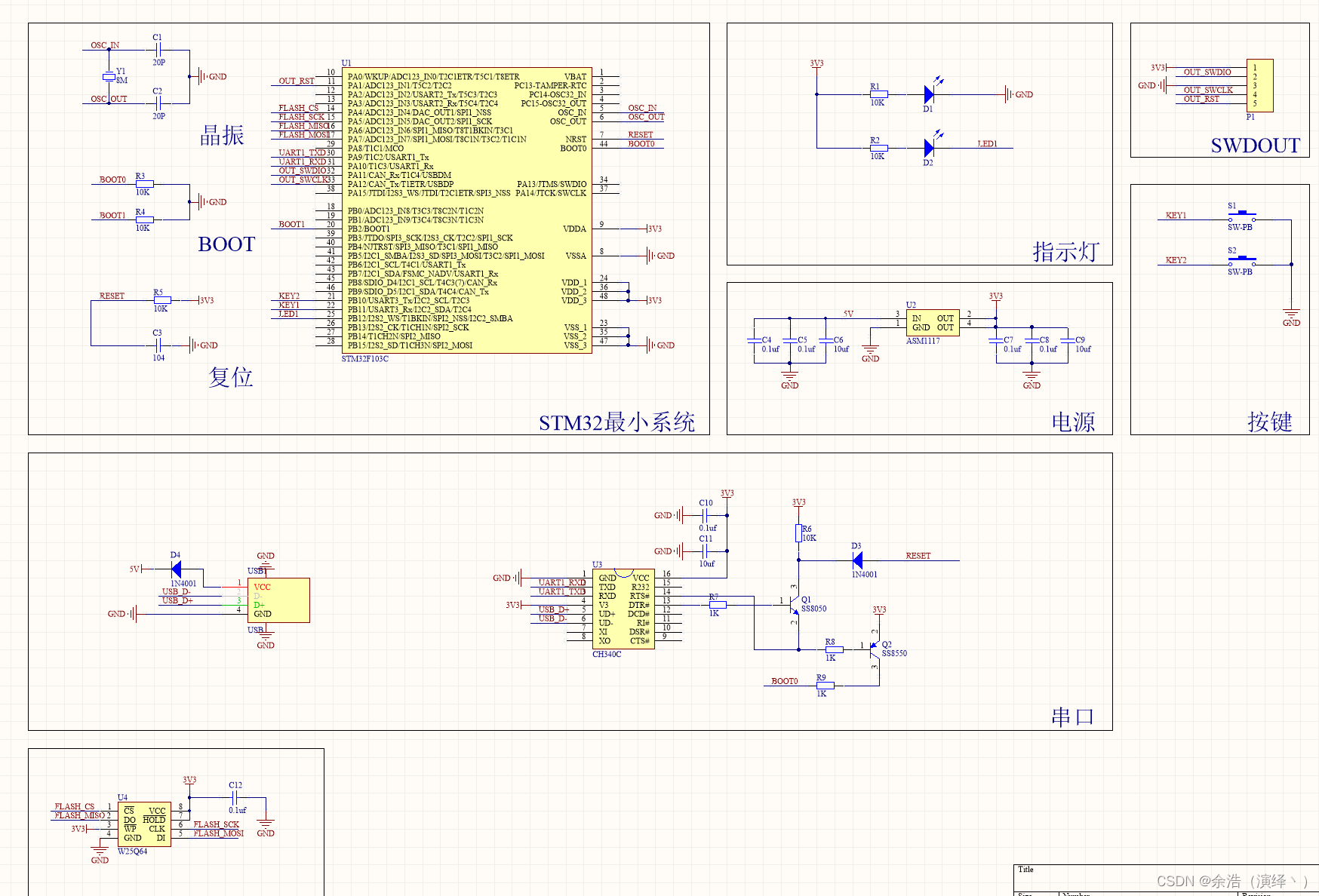The width and height of the screenshot is (1319, 896).
Task: Select resistor R1 10K before D1
Action: coord(878,94)
